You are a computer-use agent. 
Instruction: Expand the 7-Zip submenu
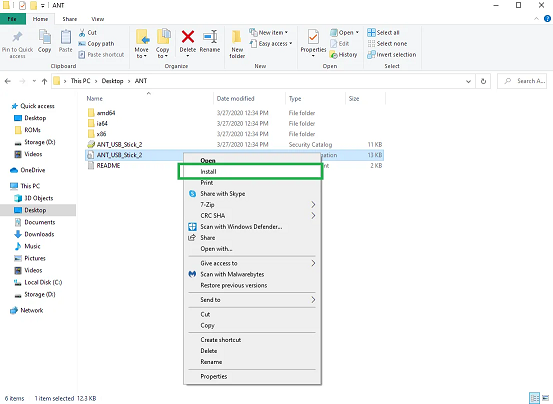(252, 204)
